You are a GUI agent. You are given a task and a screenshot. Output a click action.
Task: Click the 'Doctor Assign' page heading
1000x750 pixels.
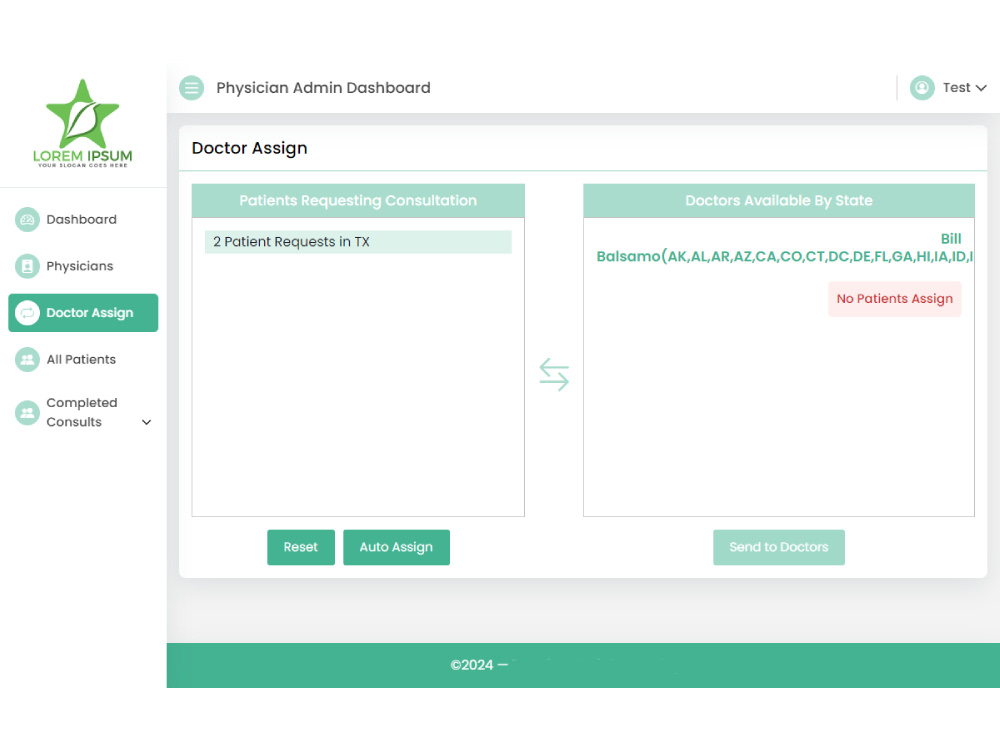249,148
